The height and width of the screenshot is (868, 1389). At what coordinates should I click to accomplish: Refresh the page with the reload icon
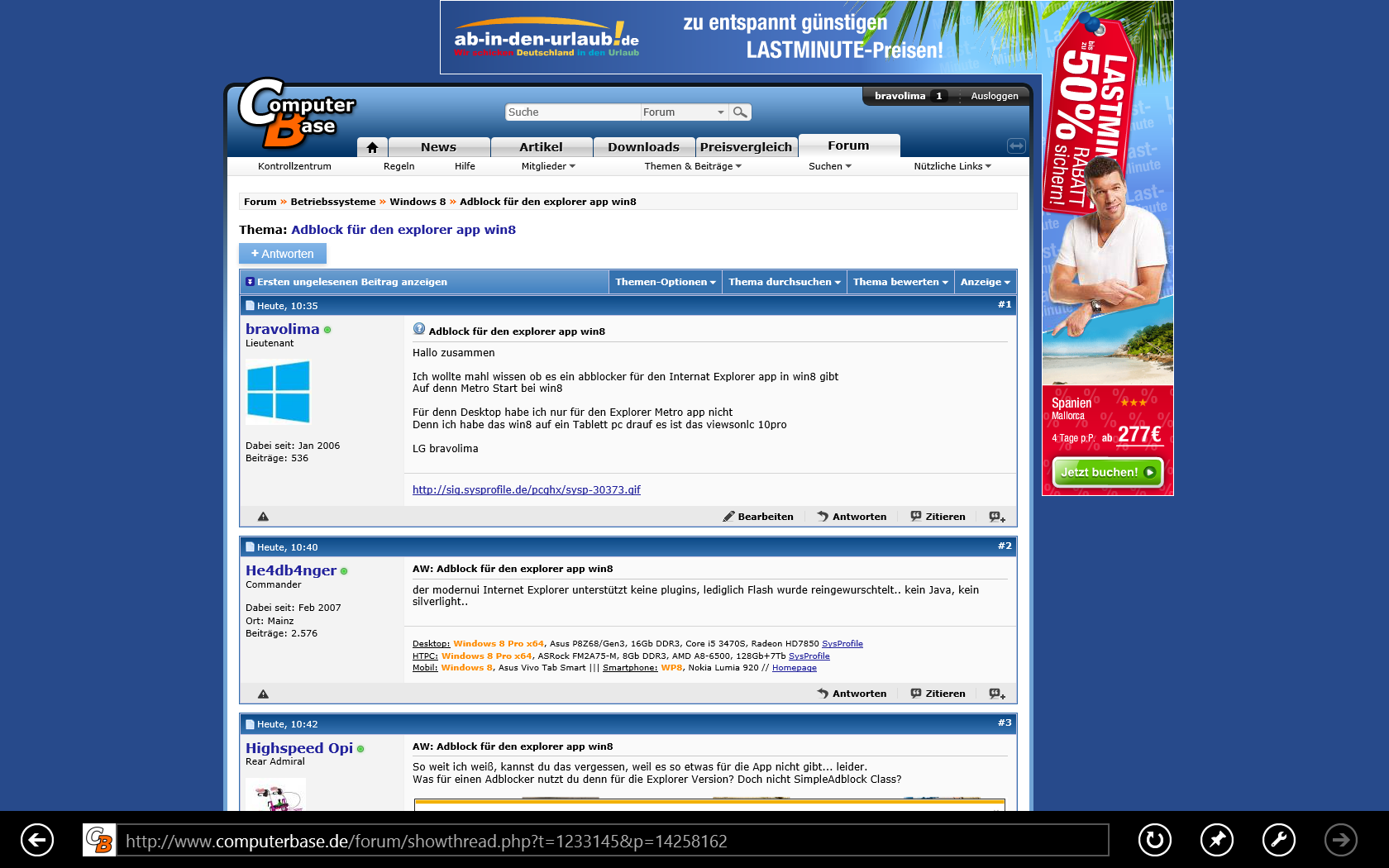click(1155, 841)
